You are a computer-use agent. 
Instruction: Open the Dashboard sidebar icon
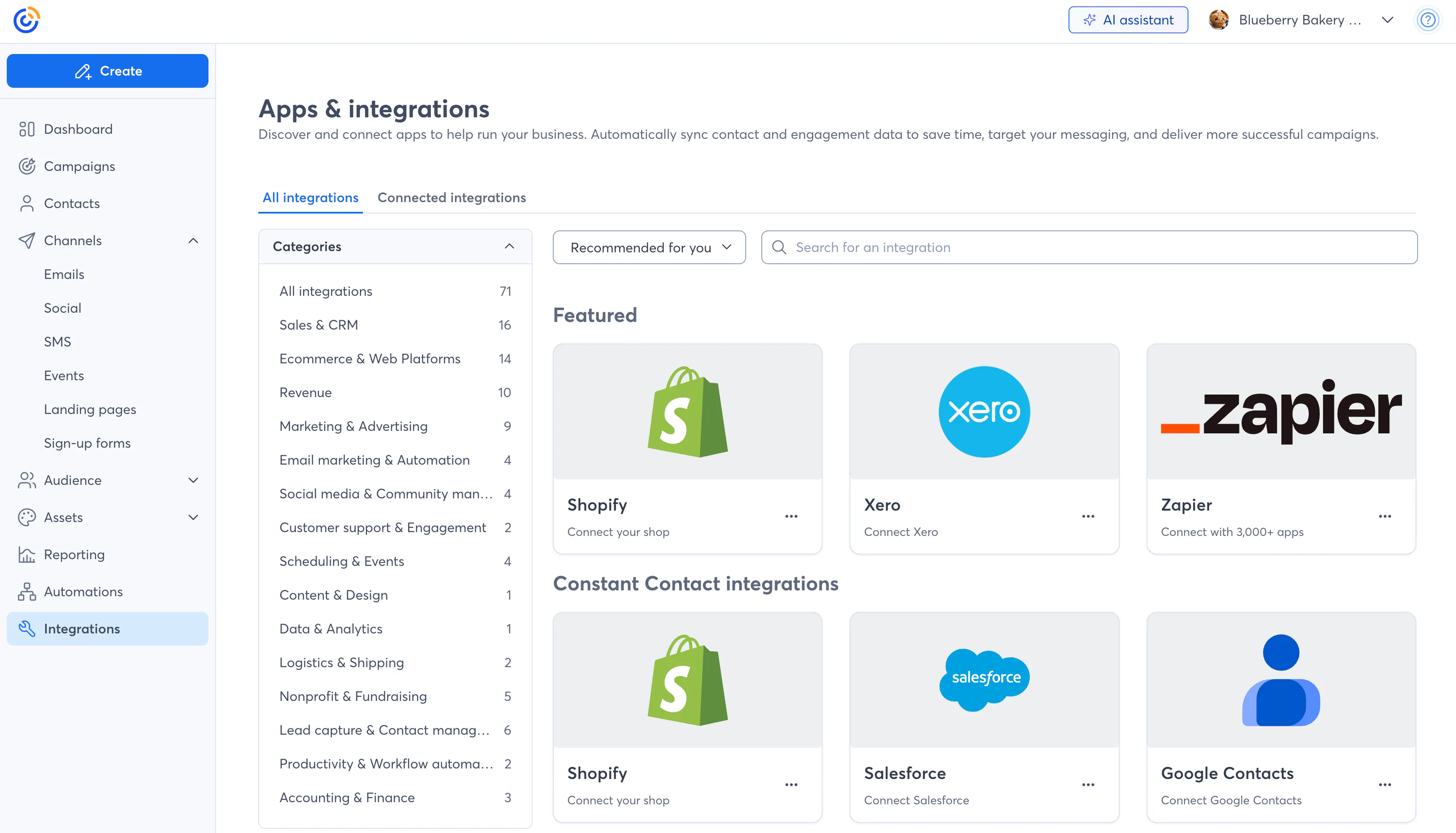pyautogui.click(x=27, y=129)
